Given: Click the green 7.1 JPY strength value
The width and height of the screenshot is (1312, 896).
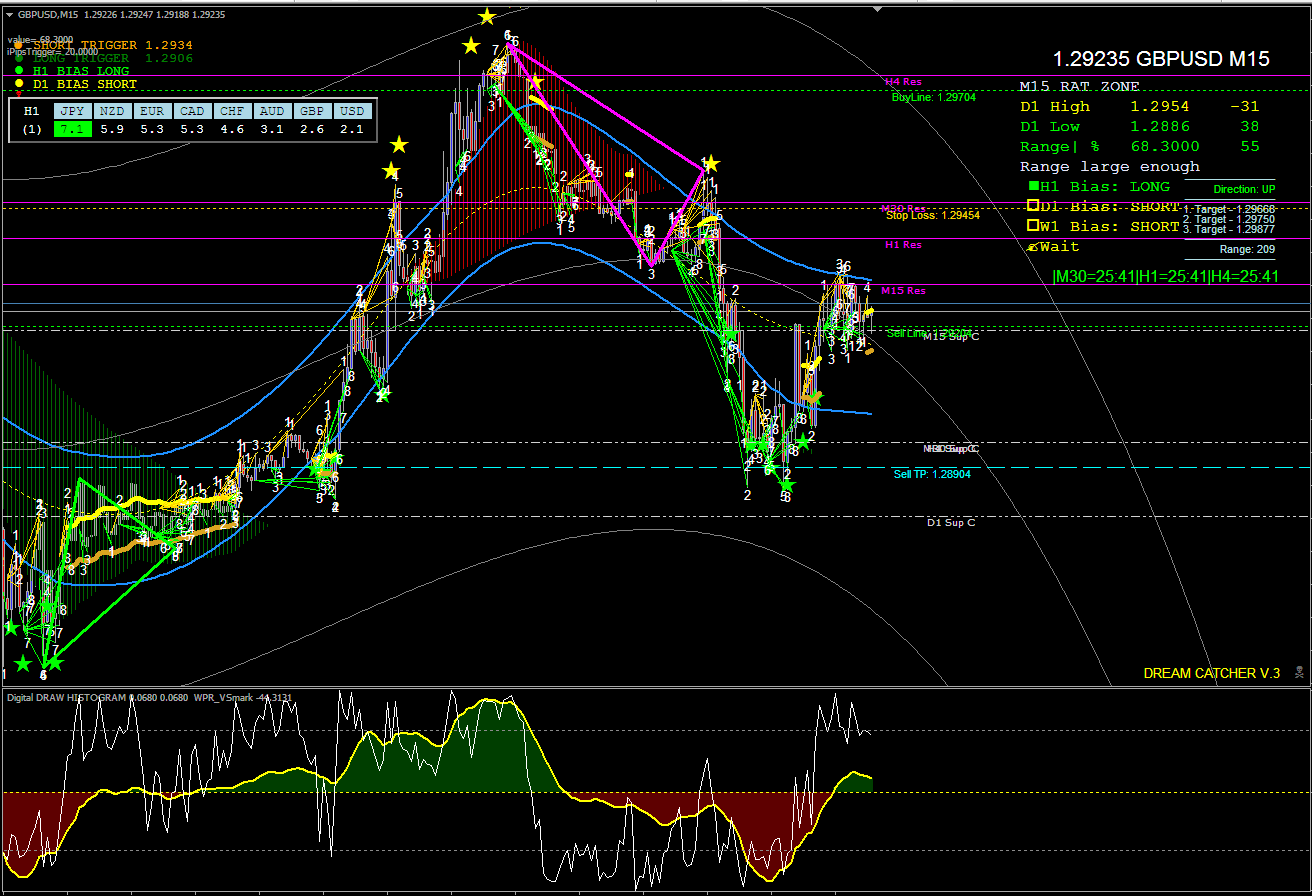Looking at the screenshot, I should [71, 129].
